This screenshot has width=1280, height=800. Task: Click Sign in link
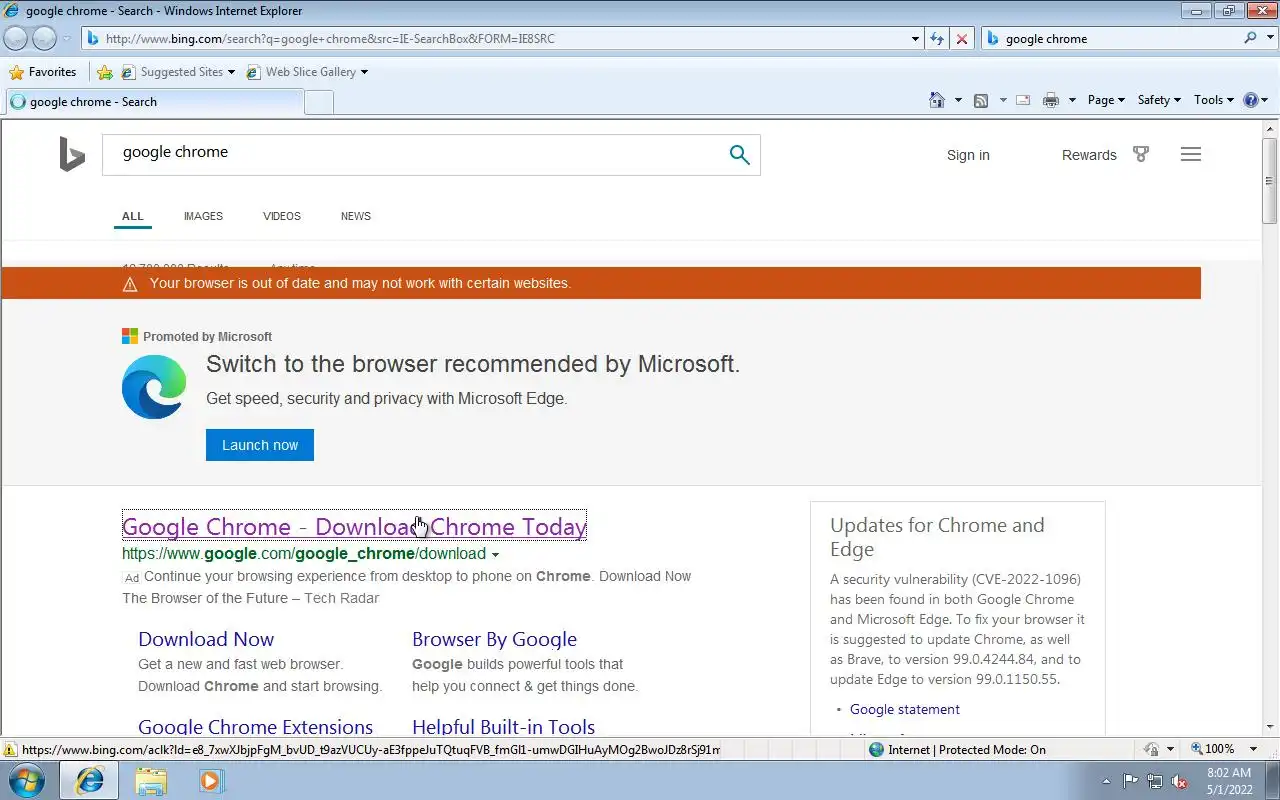pyautogui.click(x=968, y=155)
